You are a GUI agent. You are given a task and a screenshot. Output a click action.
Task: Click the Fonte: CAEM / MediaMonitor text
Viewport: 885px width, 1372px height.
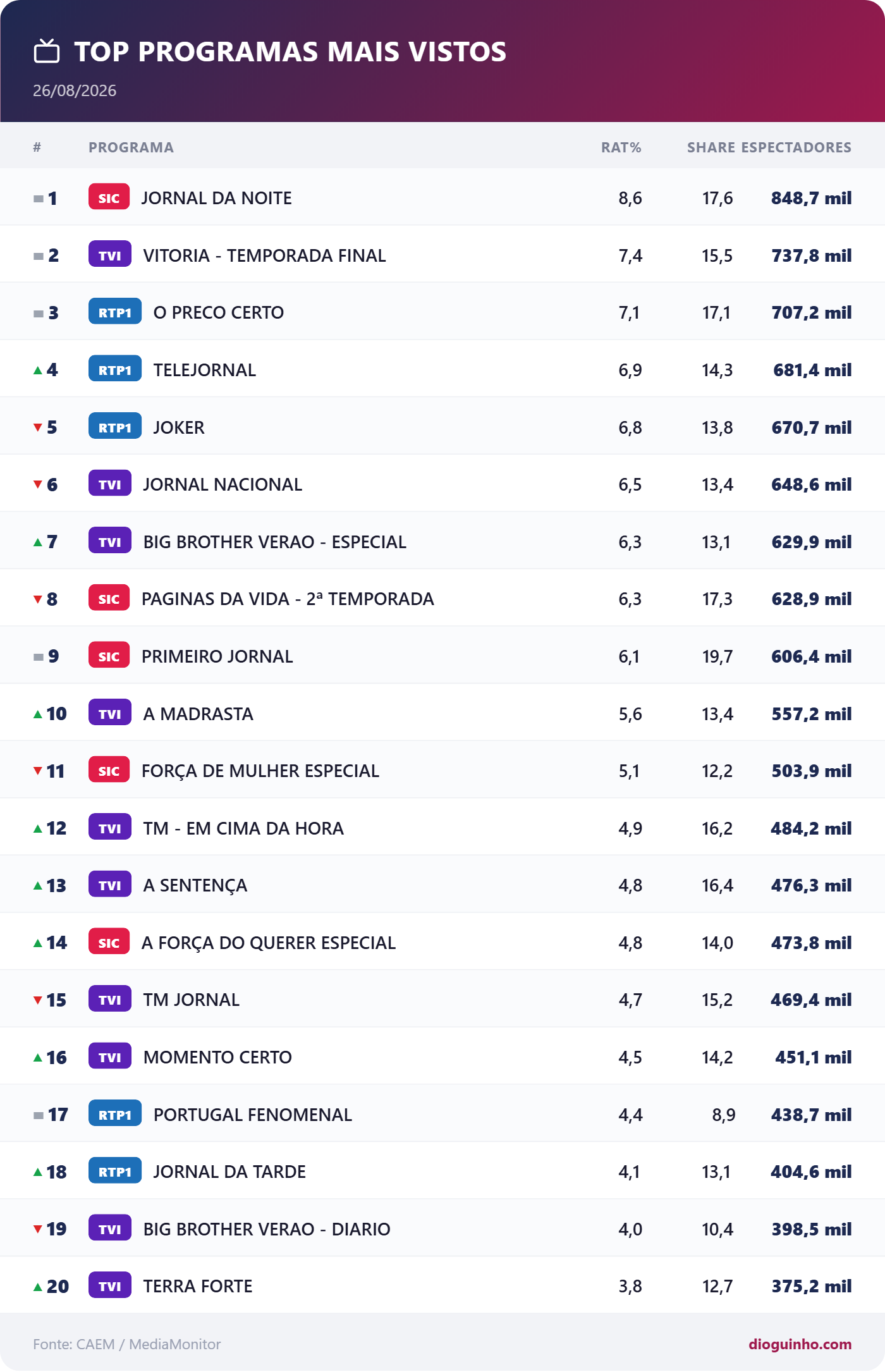coord(127,1344)
